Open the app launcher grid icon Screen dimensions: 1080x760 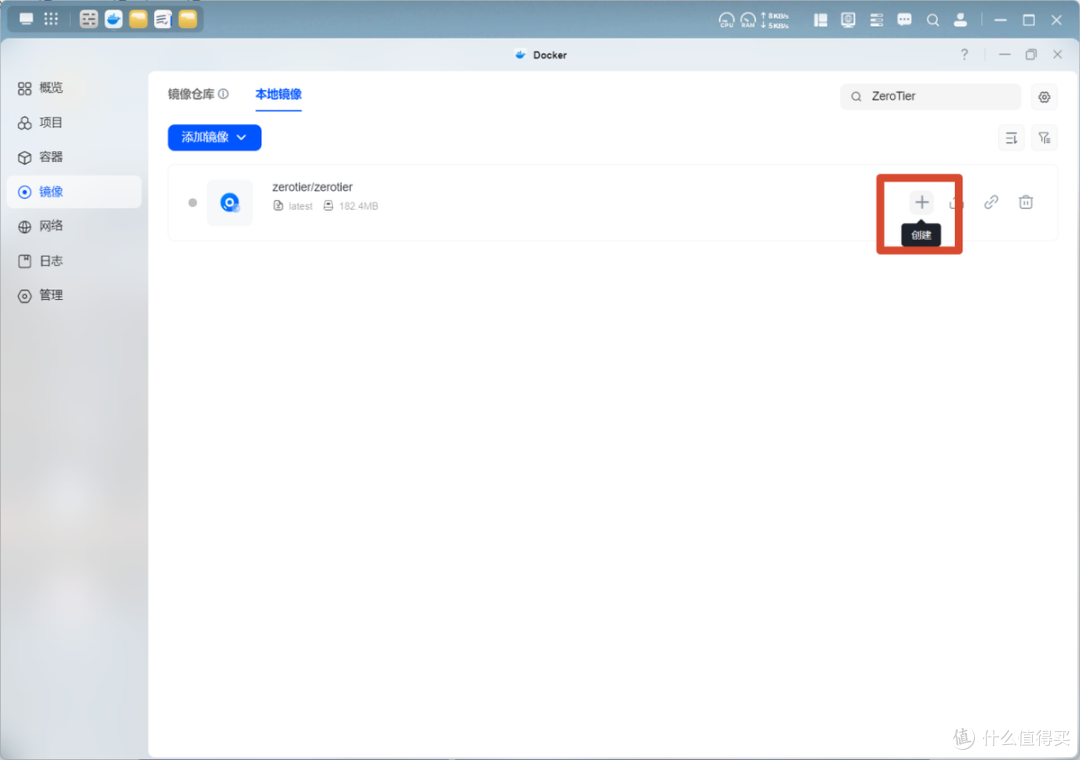point(51,19)
